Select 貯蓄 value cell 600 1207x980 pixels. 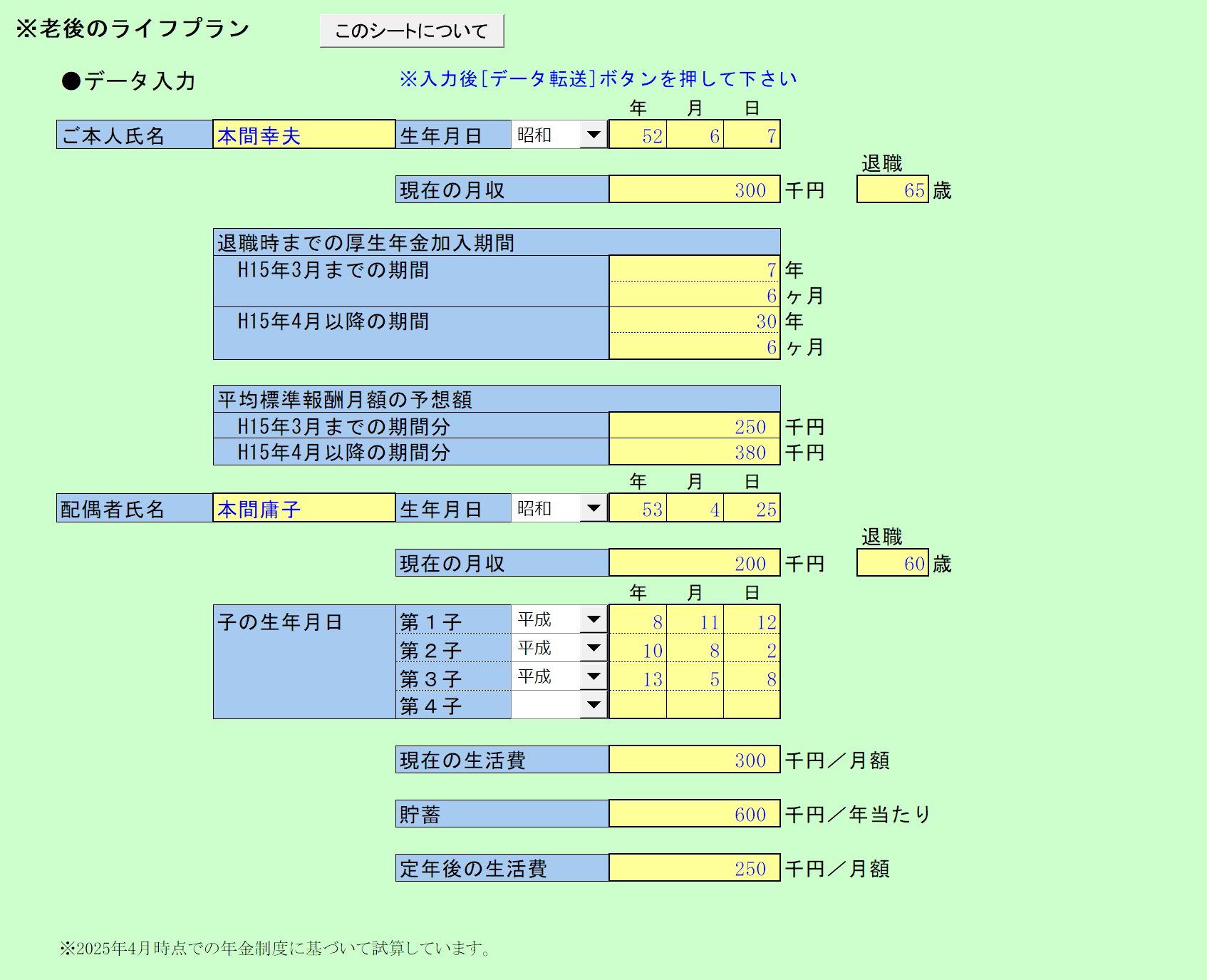coord(695,814)
